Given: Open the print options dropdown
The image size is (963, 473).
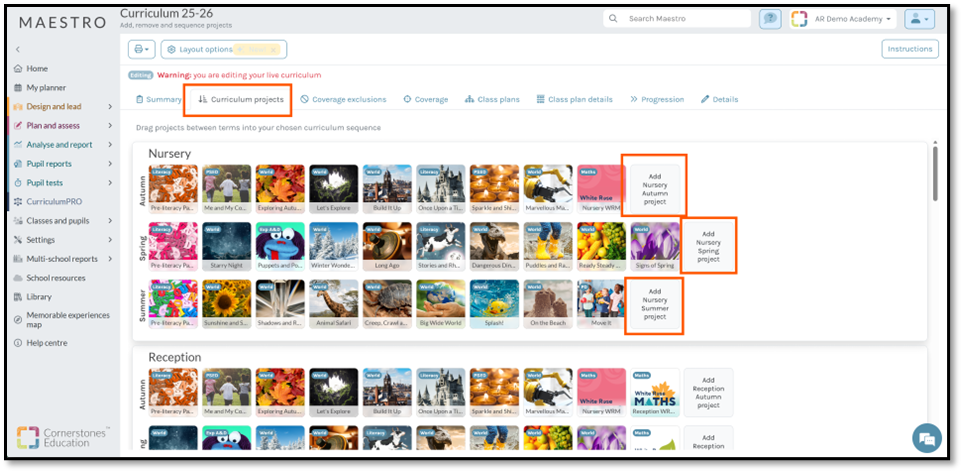Looking at the screenshot, I should point(141,49).
